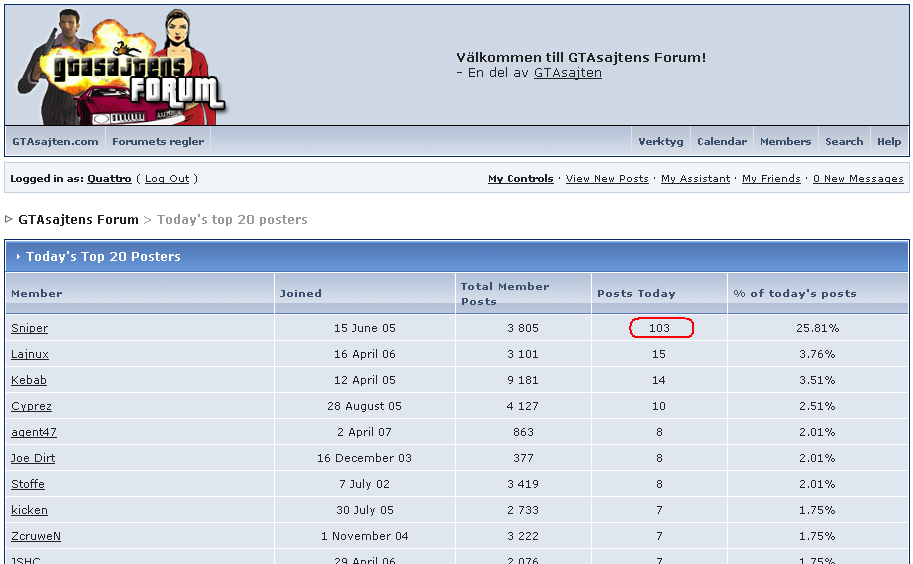Click total posts value 377

pos(523,458)
